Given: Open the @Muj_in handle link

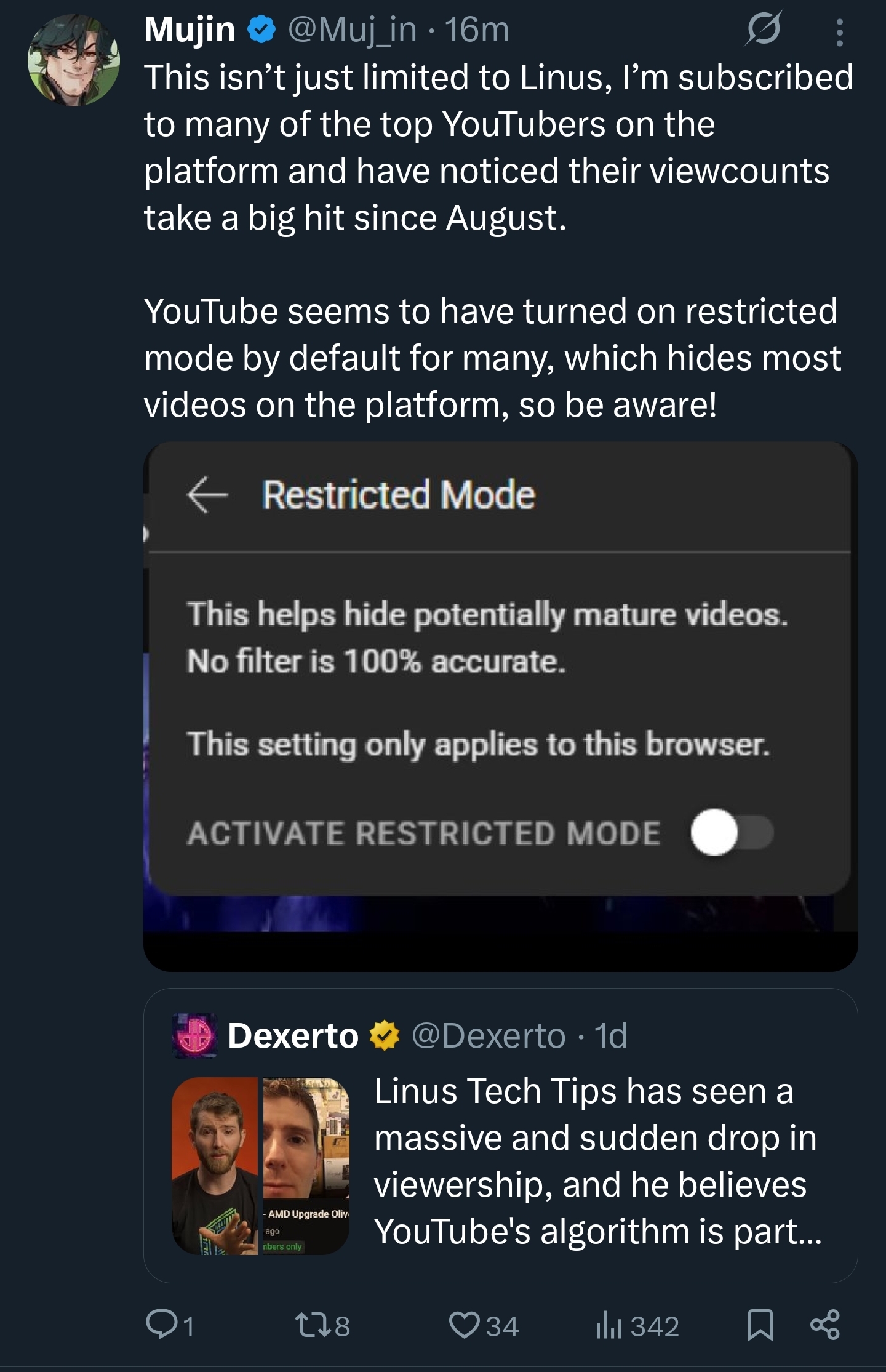Looking at the screenshot, I should (352, 30).
